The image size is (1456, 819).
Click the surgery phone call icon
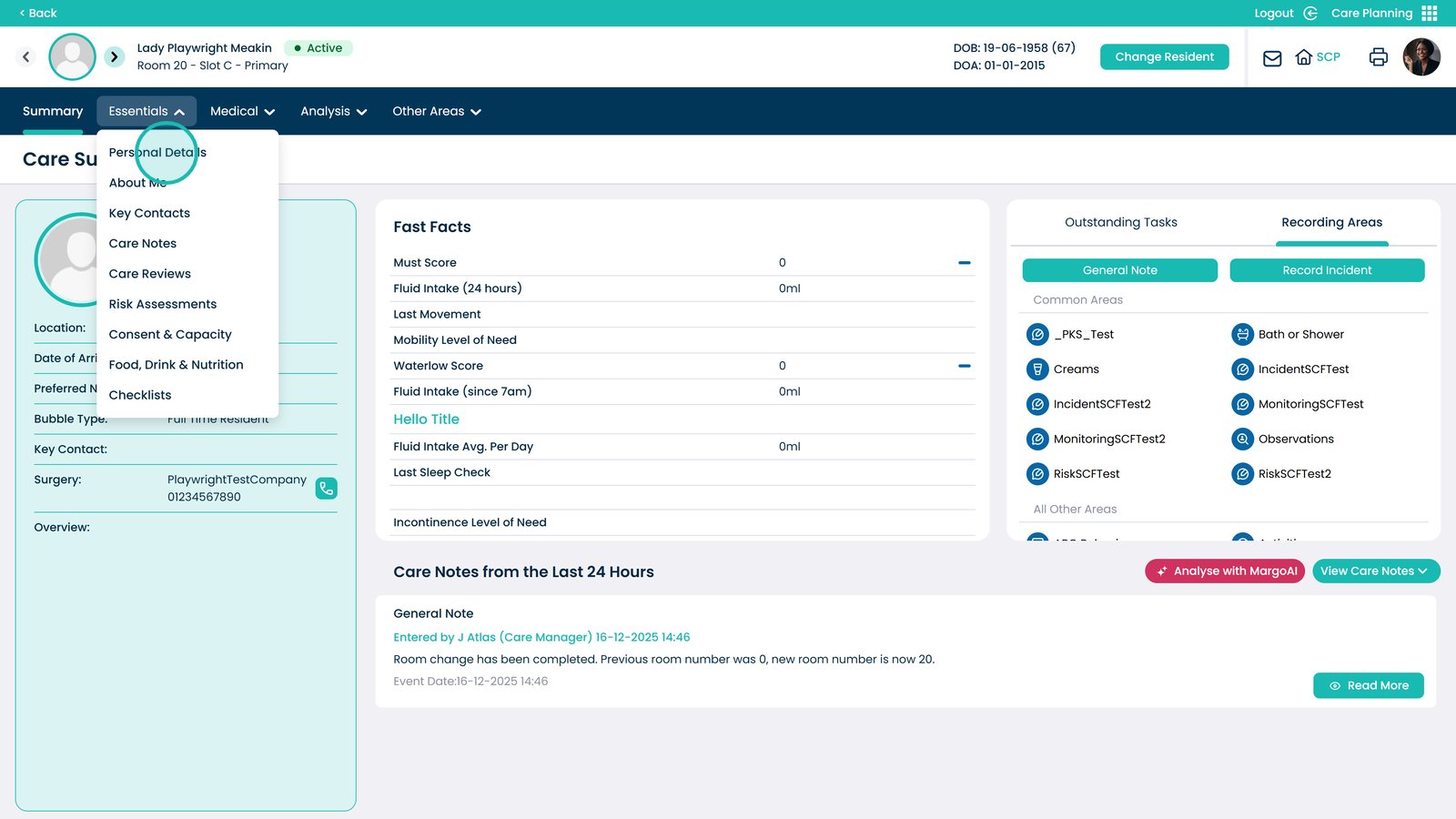[x=326, y=489]
